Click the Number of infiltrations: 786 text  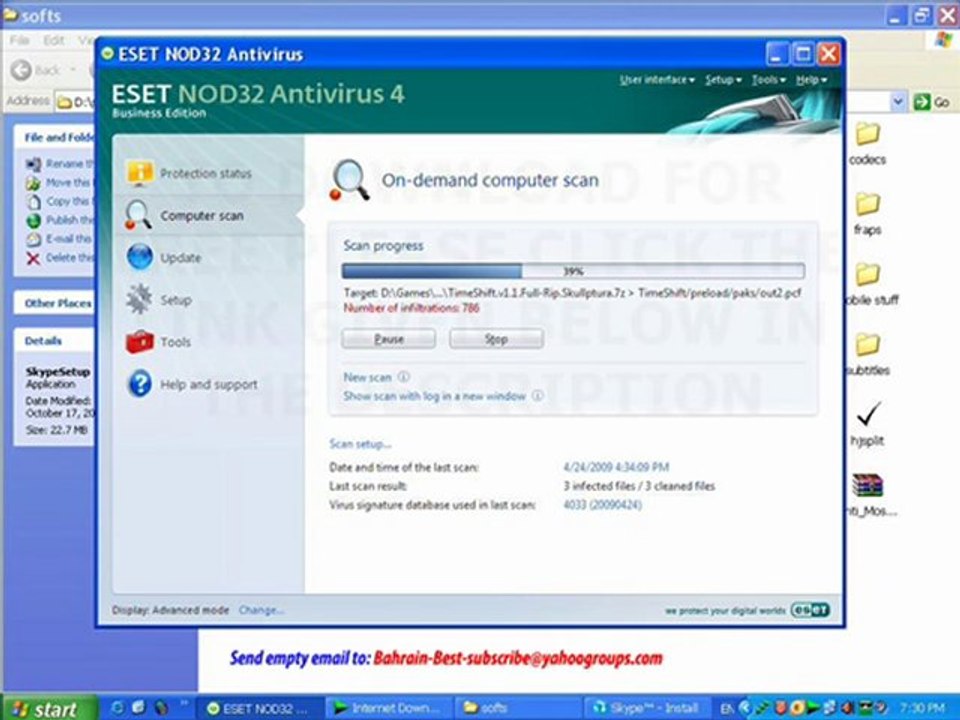click(411, 308)
